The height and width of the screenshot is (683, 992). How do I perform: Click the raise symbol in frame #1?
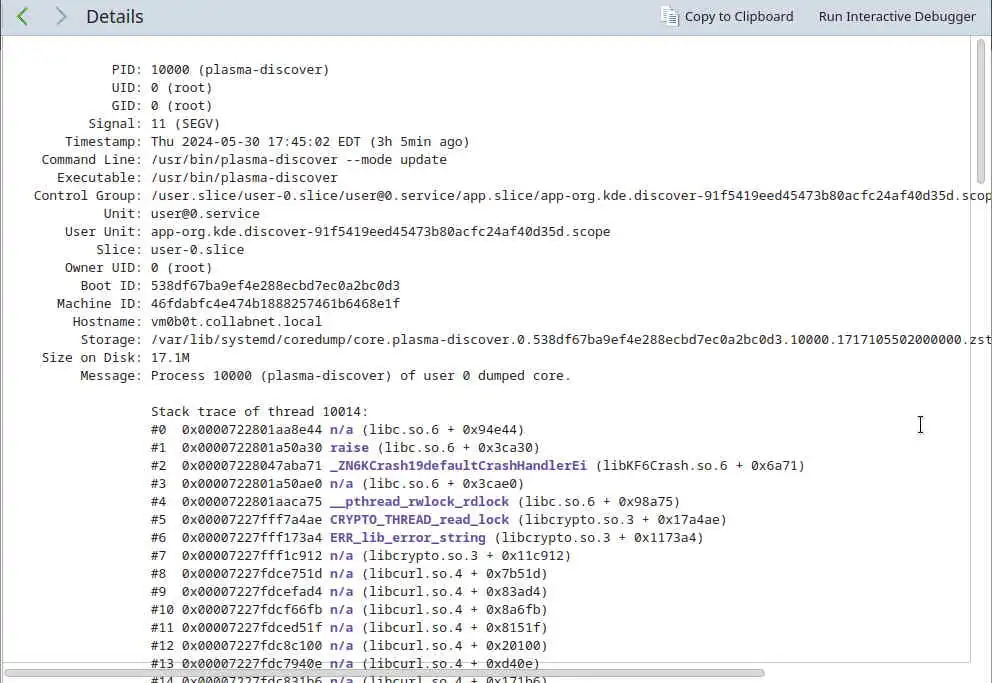point(349,448)
